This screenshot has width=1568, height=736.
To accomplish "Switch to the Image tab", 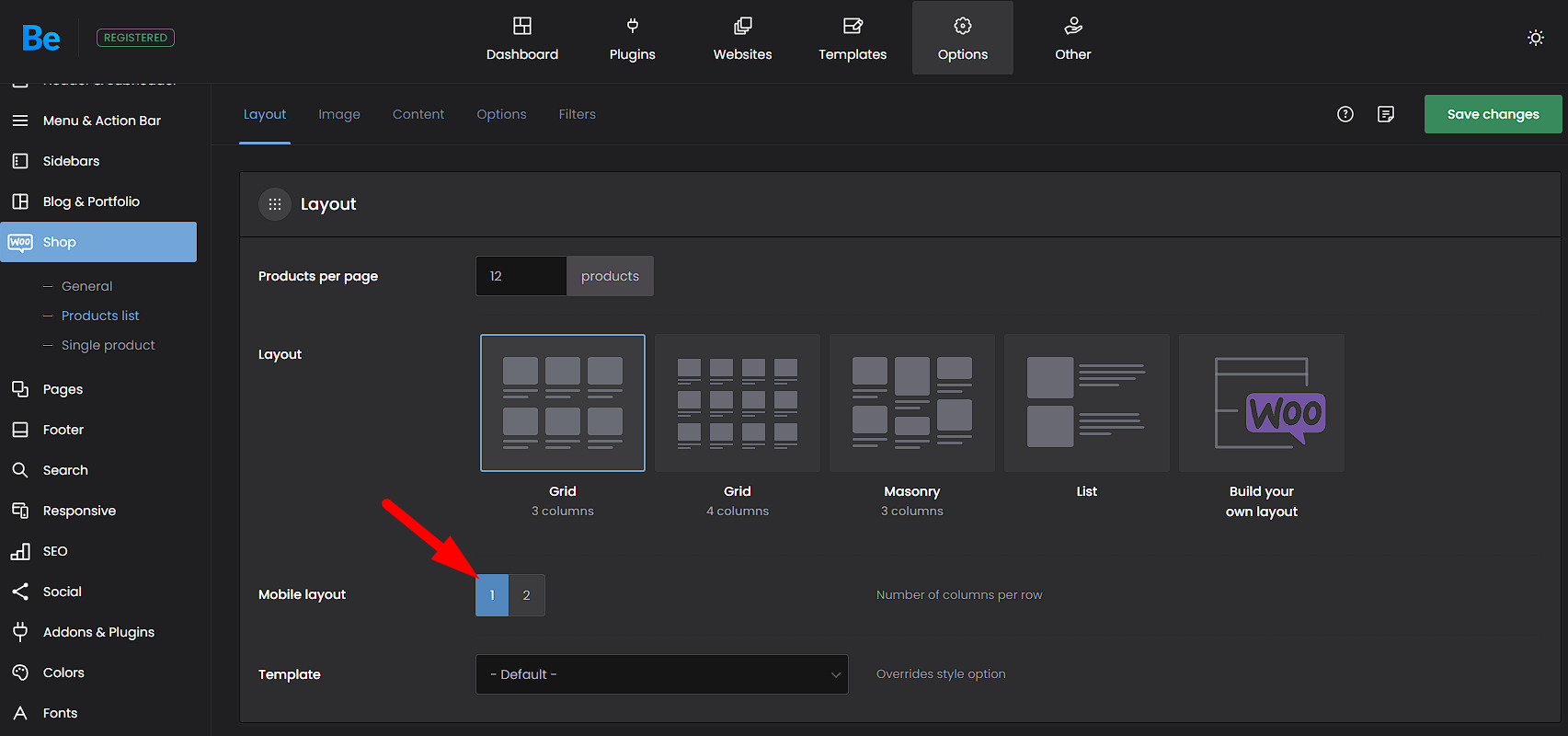I will [339, 114].
